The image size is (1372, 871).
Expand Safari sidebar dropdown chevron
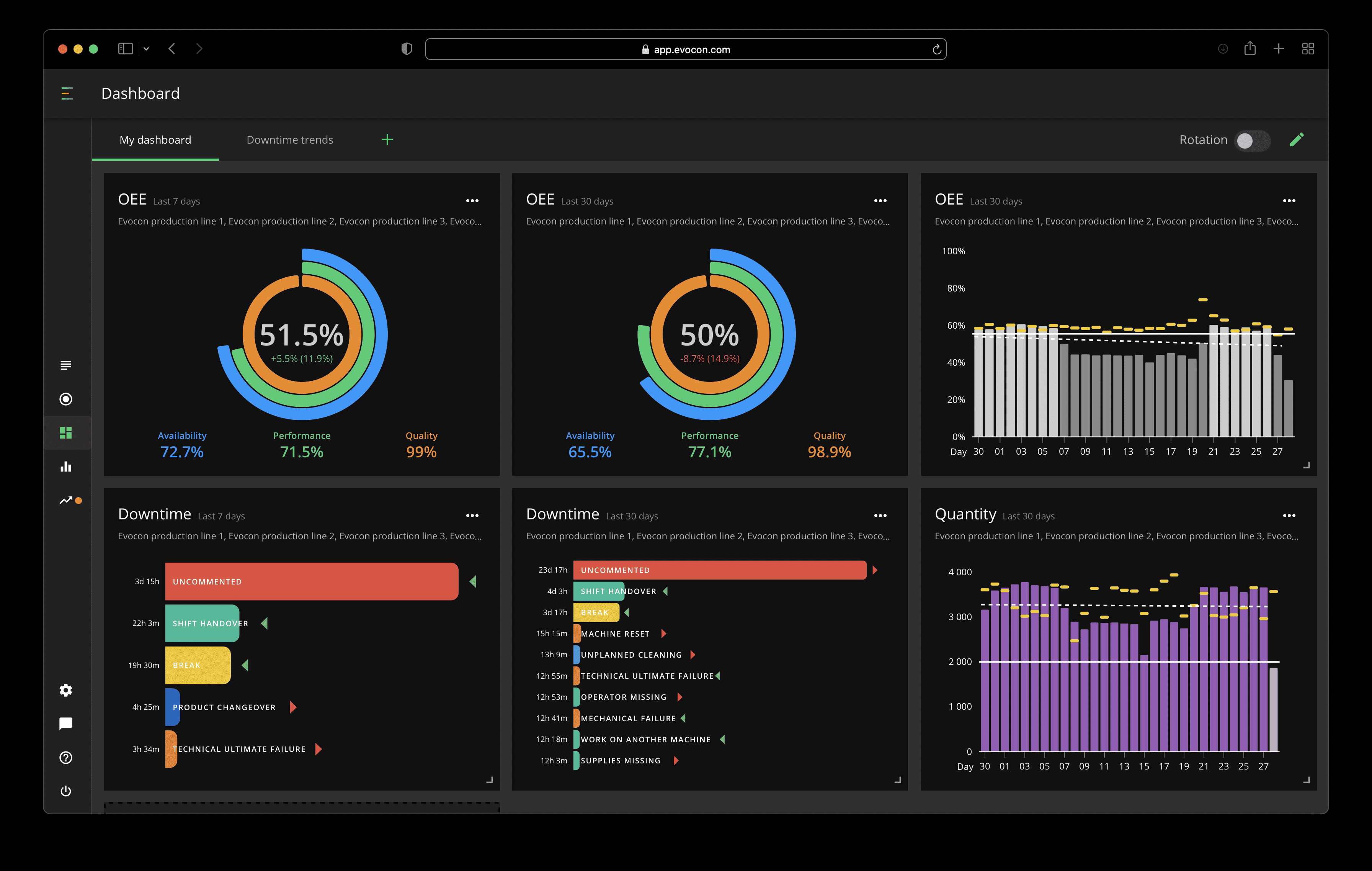[x=147, y=49]
